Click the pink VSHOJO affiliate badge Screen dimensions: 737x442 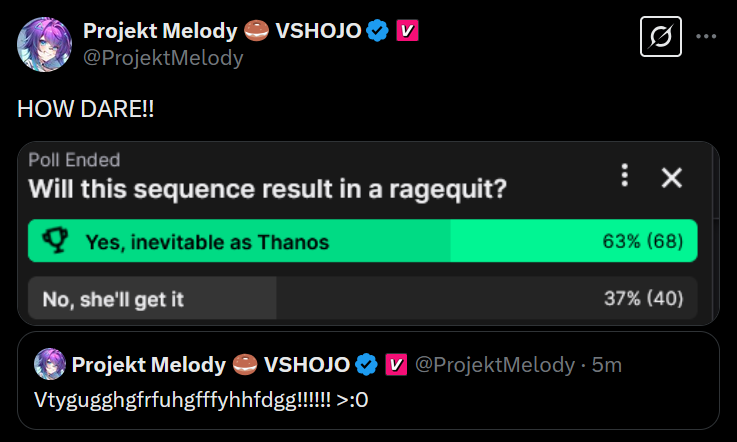point(407,31)
